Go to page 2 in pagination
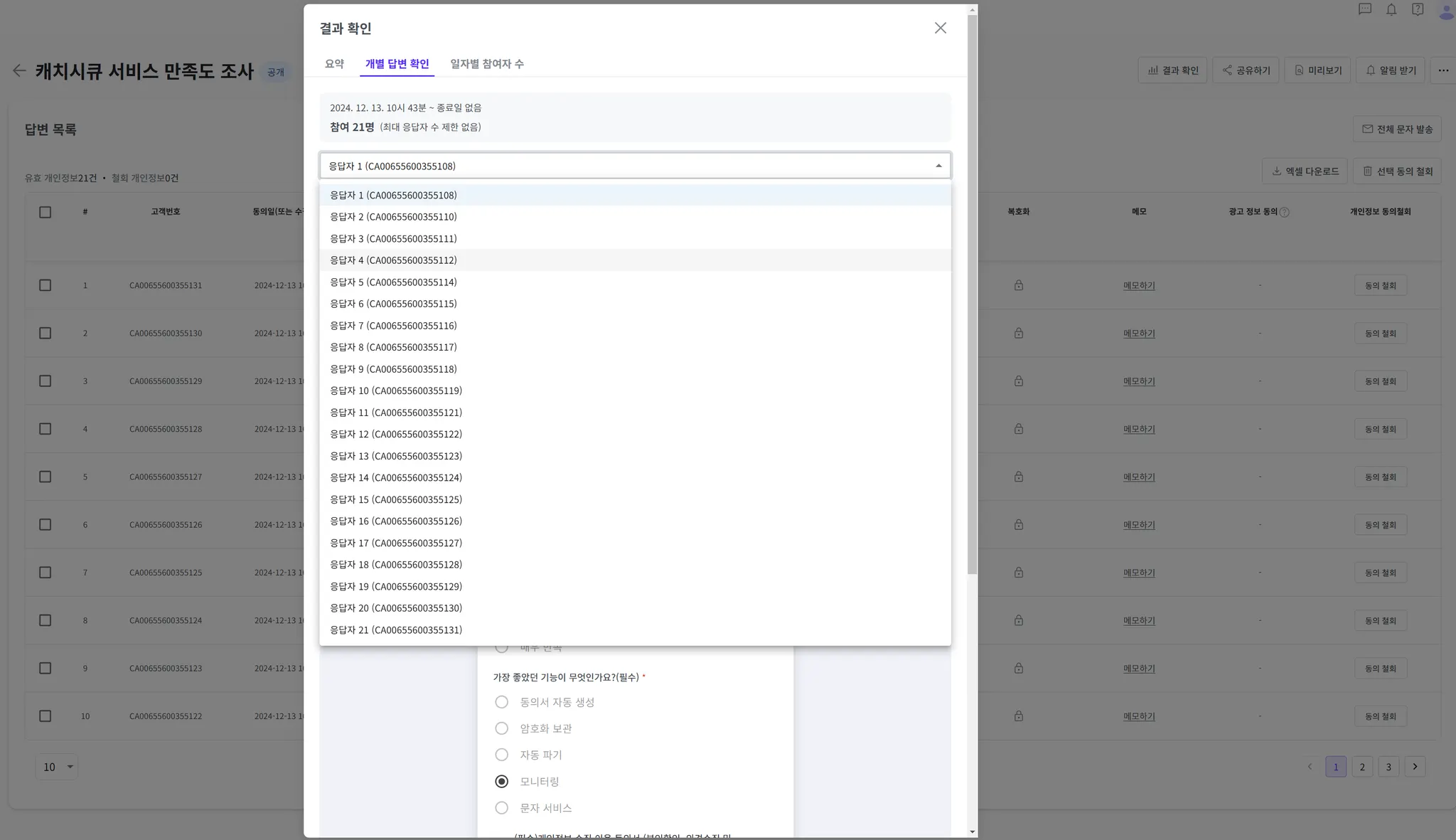Image resolution: width=1456 pixels, height=840 pixels. [x=1361, y=767]
